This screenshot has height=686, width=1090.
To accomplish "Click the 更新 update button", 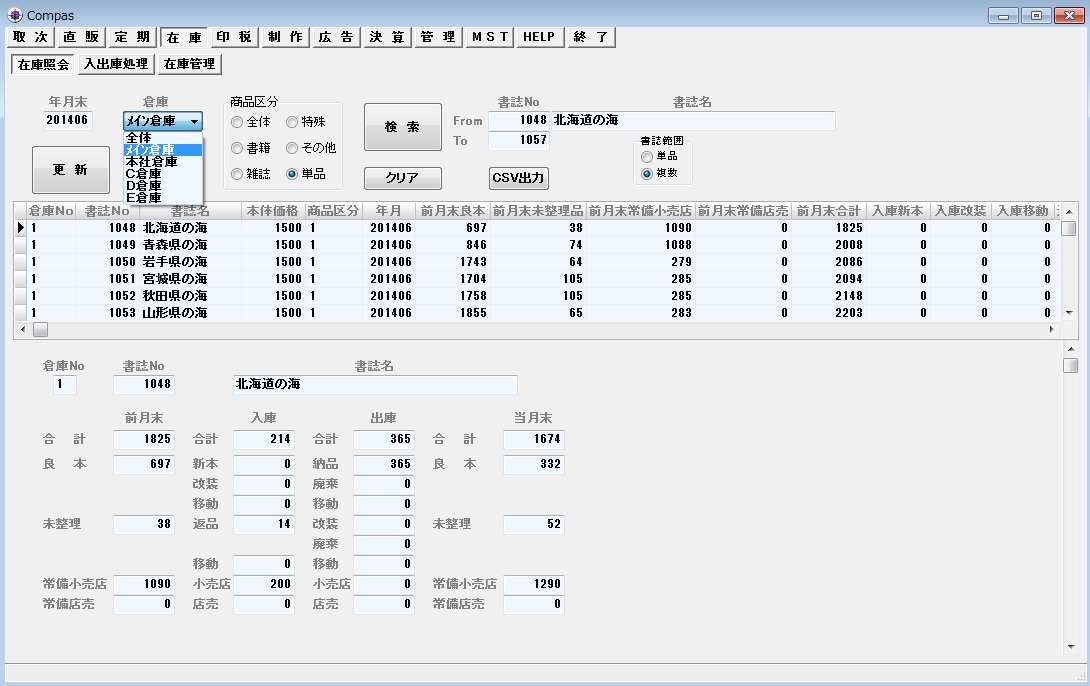I will pos(70,170).
